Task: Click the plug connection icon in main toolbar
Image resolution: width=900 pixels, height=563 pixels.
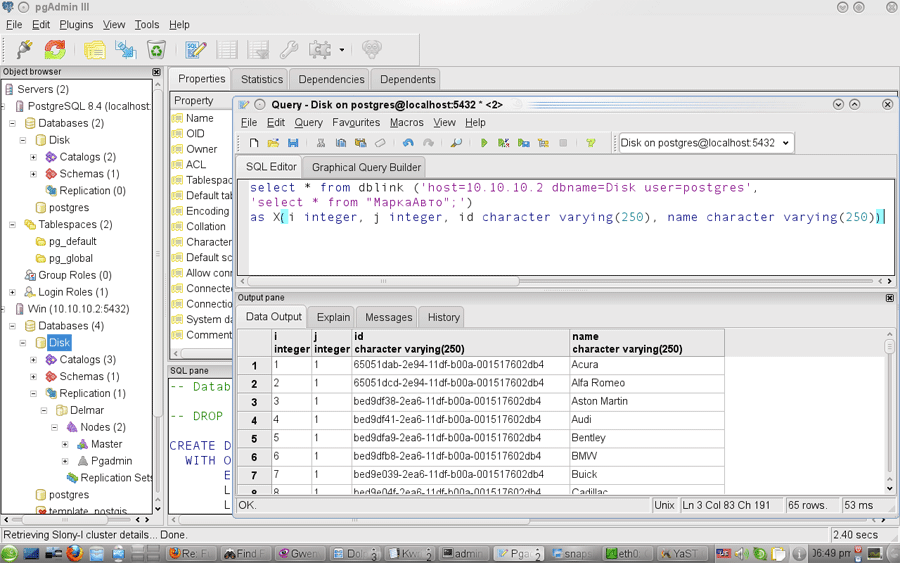Action: (24, 49)
